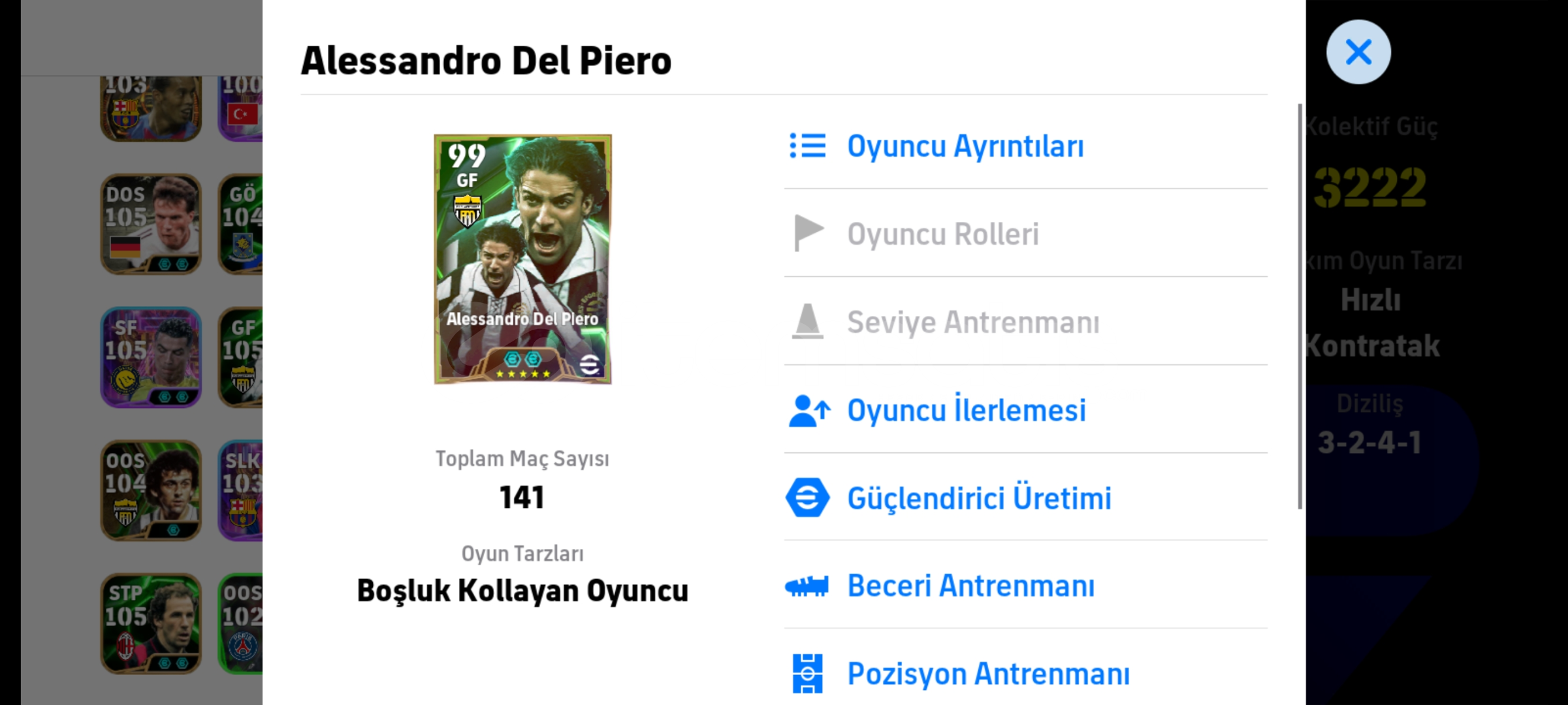Tap the Oyuncu Ayrıntıları list icon
1568x705 pixels.
tap(807, 146)
